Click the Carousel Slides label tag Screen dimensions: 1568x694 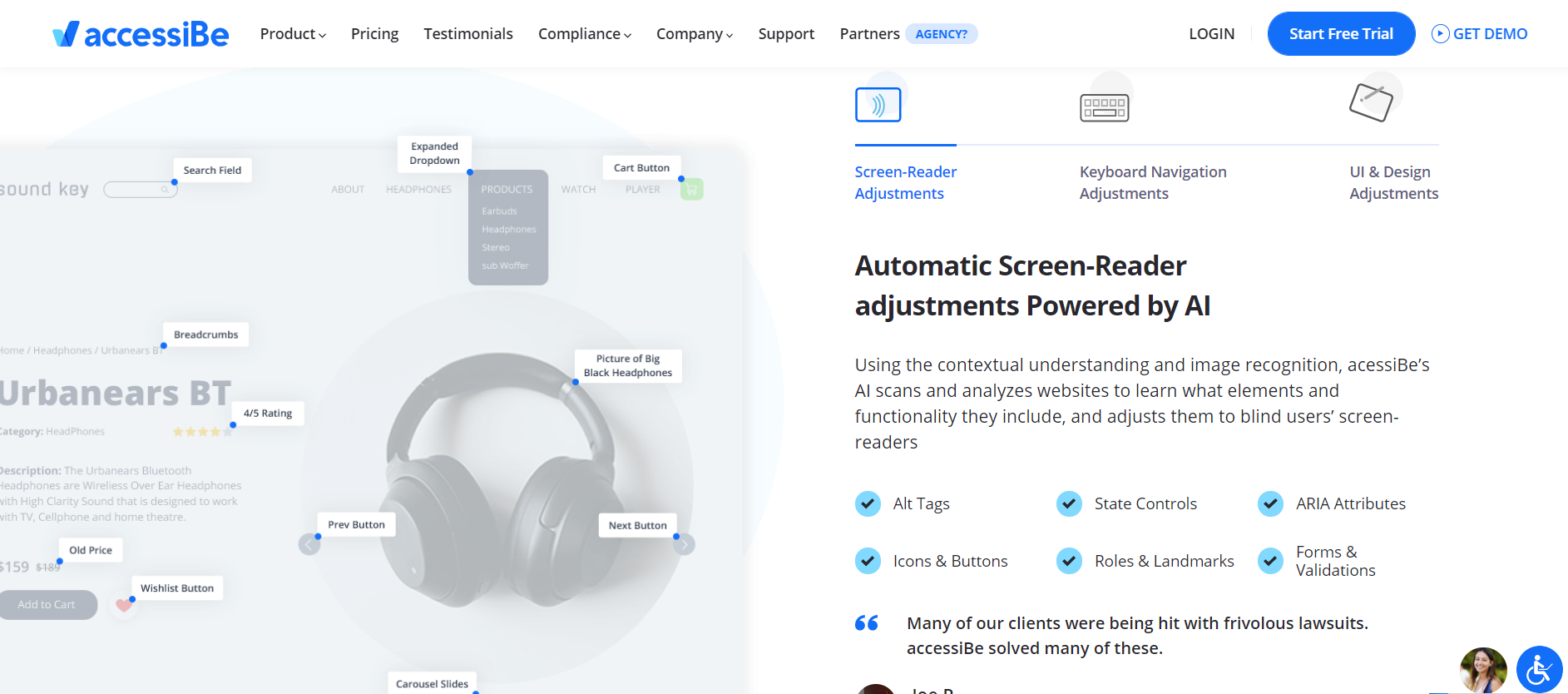[x=432, y=683]
